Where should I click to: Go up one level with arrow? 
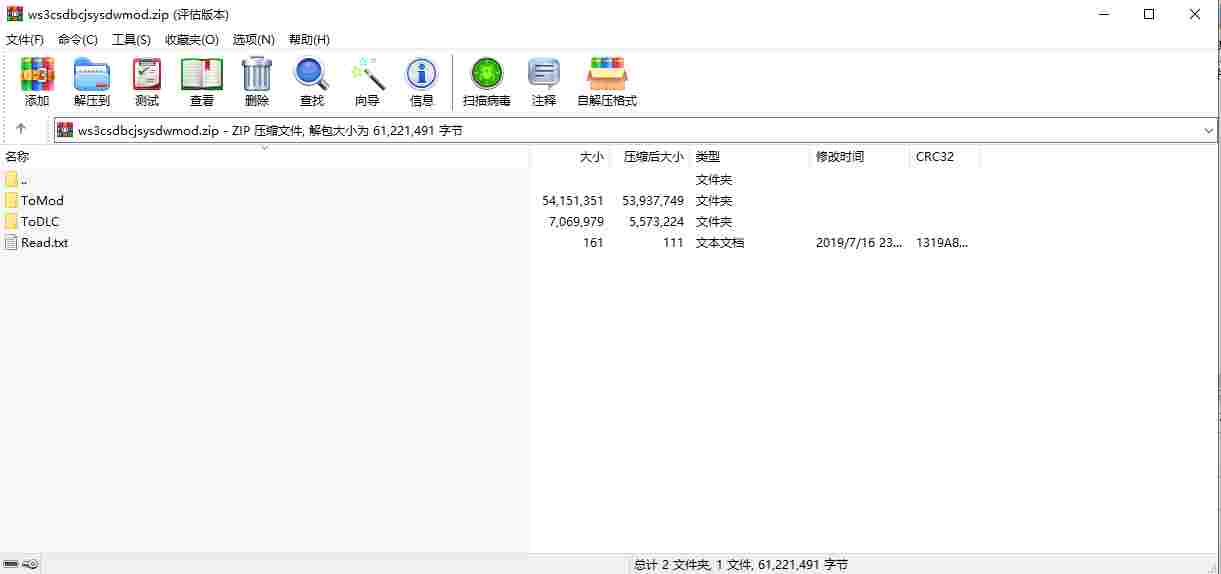21,130
